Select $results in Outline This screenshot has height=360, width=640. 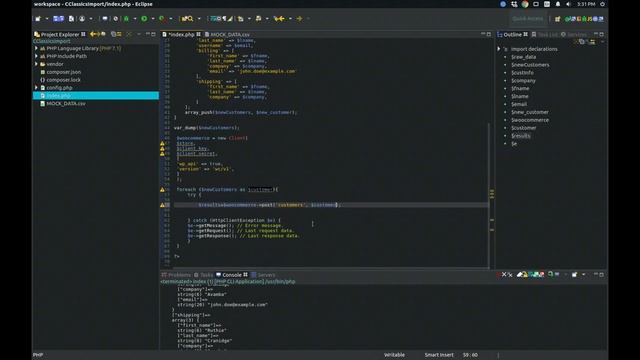click(x=521, y=136)
